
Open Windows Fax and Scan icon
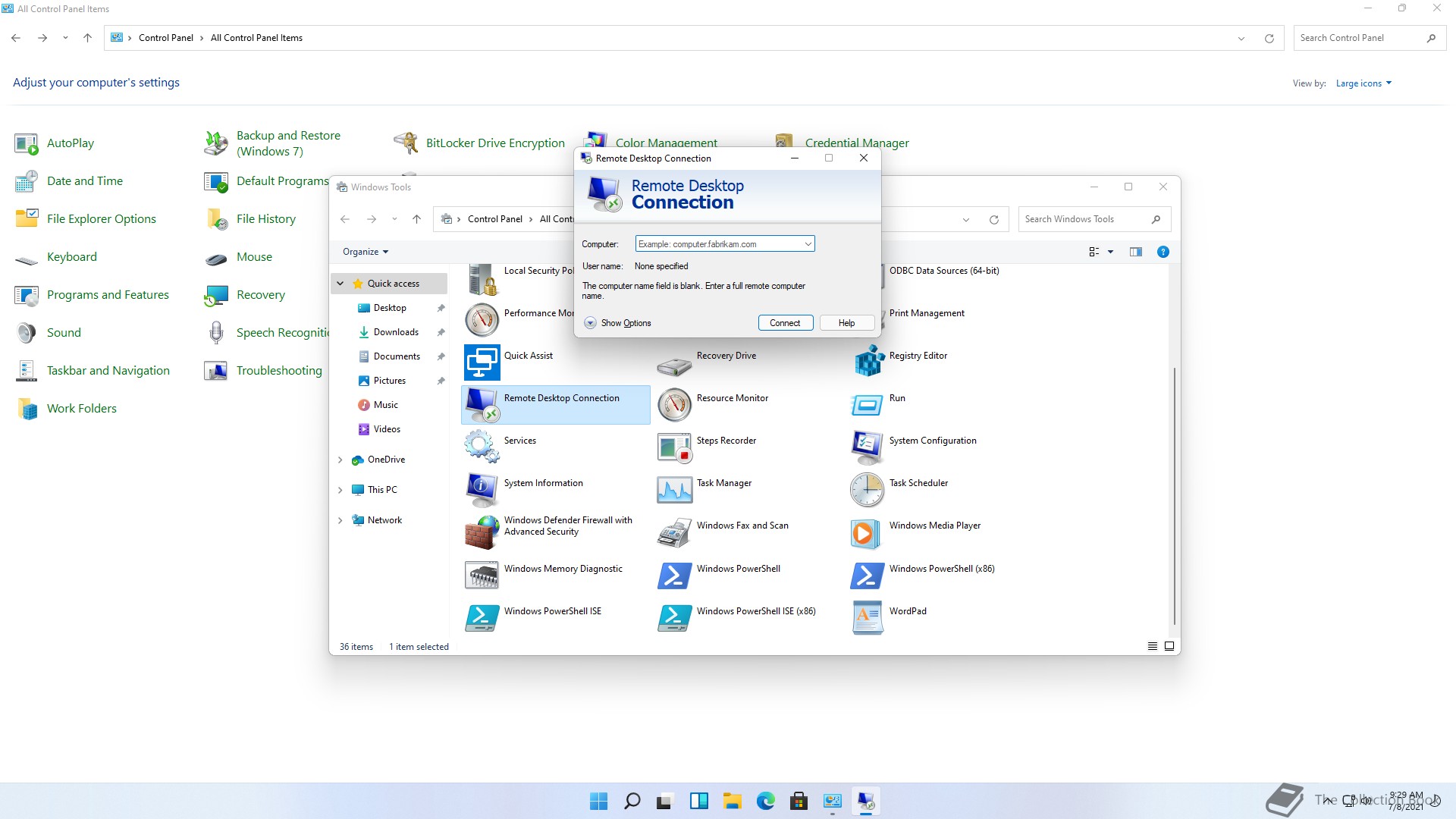coord(675,532)
